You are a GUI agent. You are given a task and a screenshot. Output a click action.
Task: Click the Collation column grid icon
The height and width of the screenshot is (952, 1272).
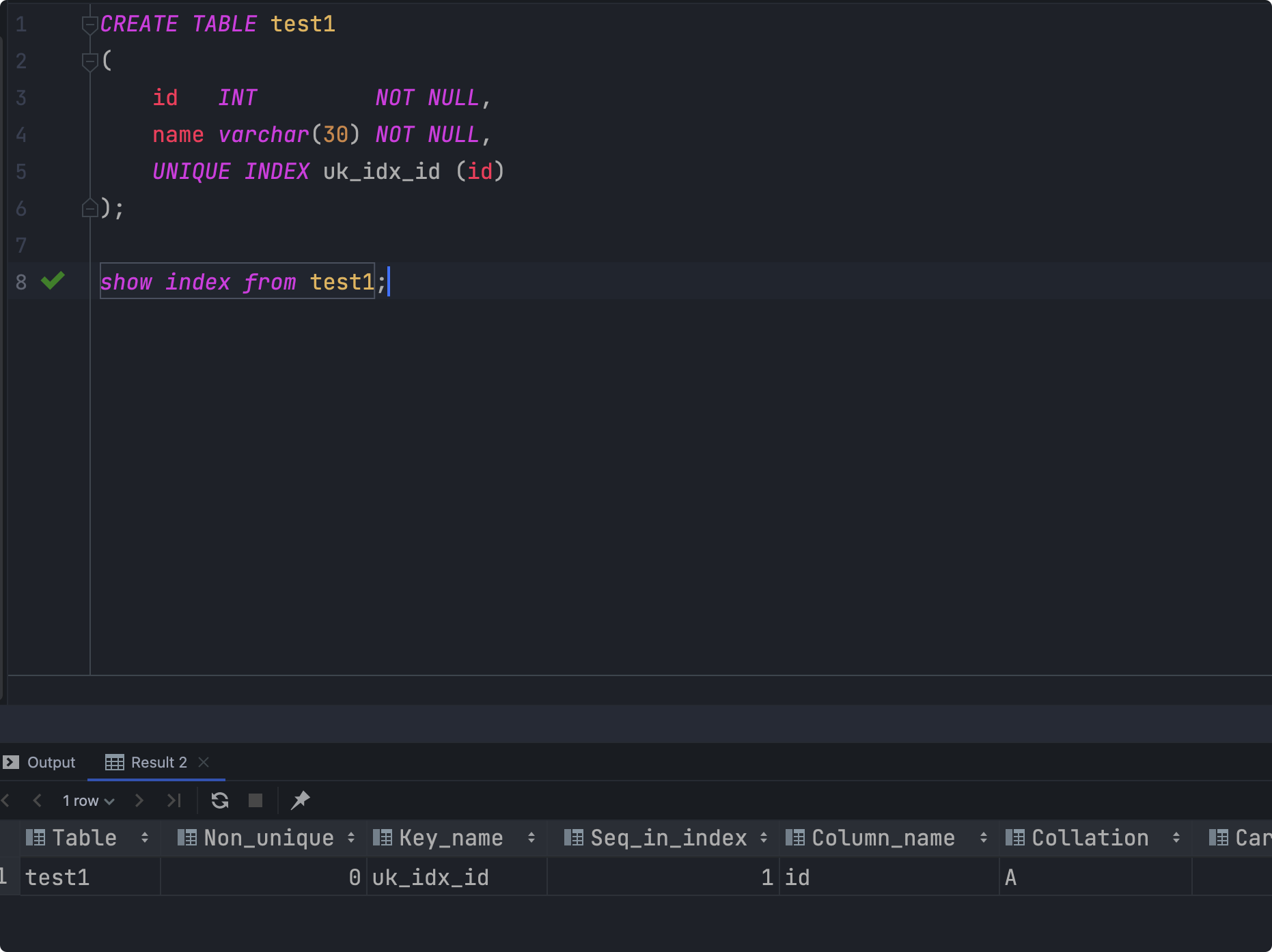pos(1015,837)
